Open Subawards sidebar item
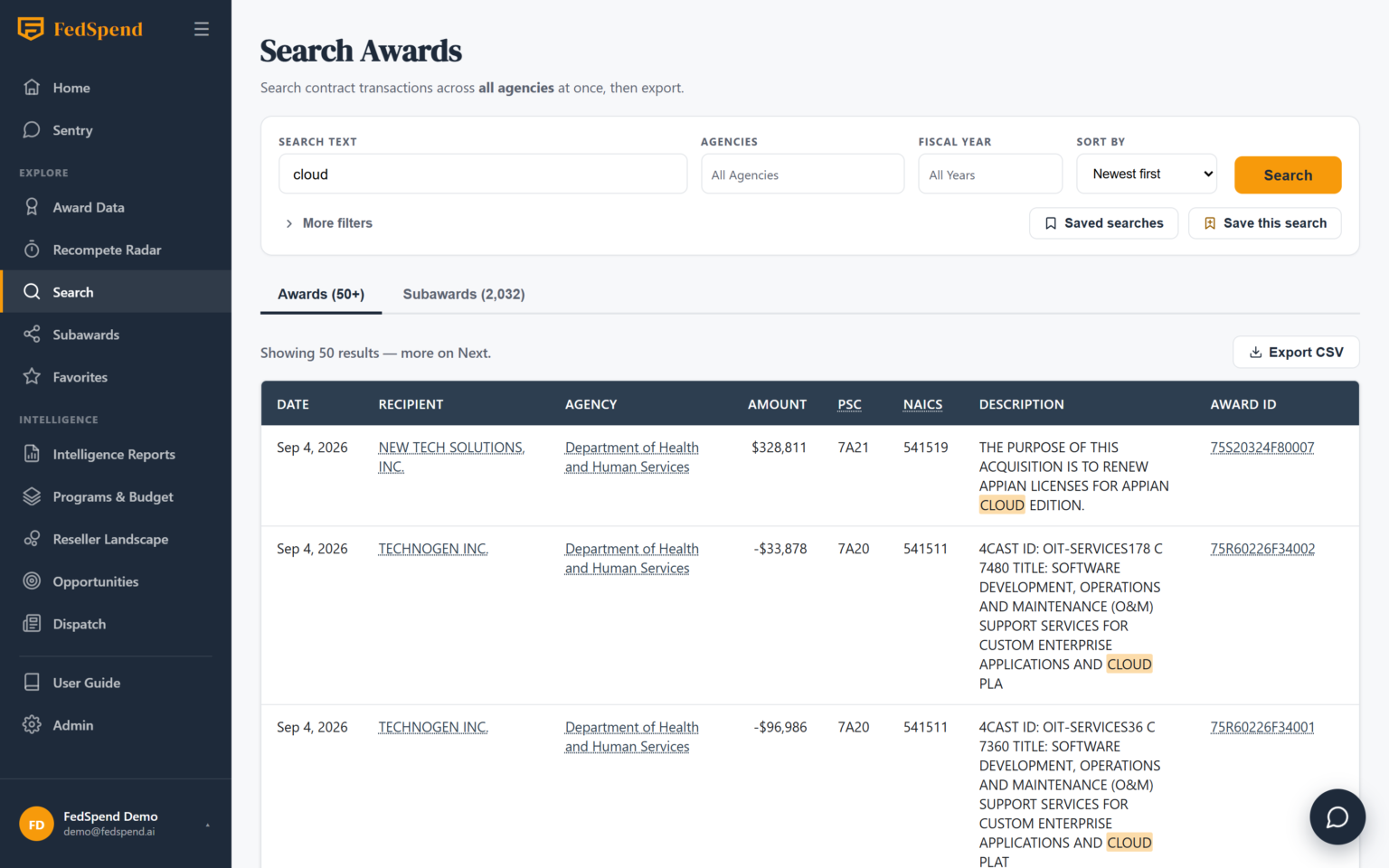Viewport: 1389px width, 868px height. tap(116, 335)
